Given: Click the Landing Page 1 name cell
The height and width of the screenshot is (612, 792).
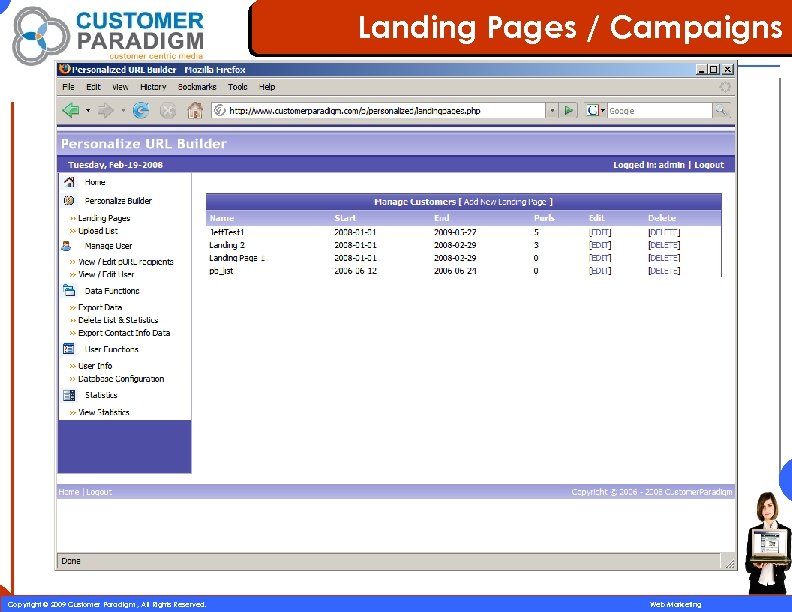Looking at the screenshot, I should point(236,258).
